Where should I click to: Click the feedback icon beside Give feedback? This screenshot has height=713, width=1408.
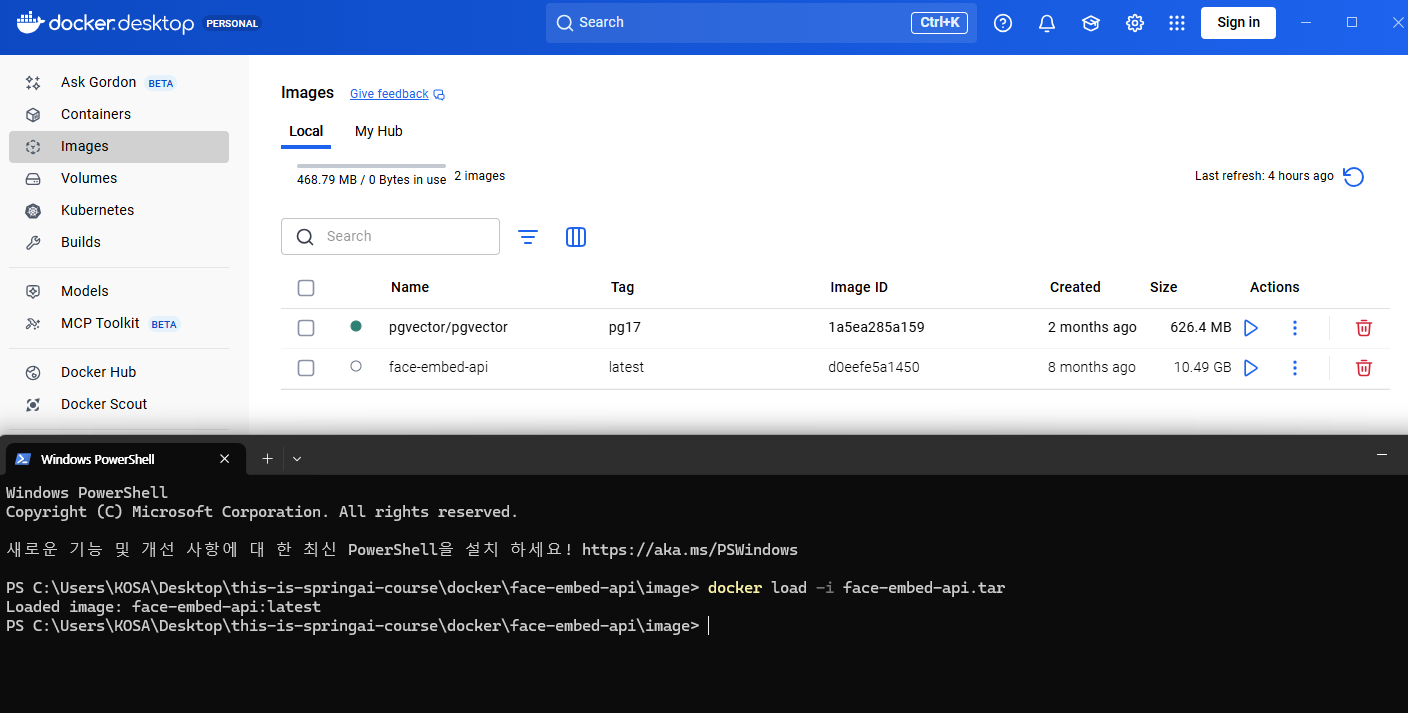click(439, 95)
